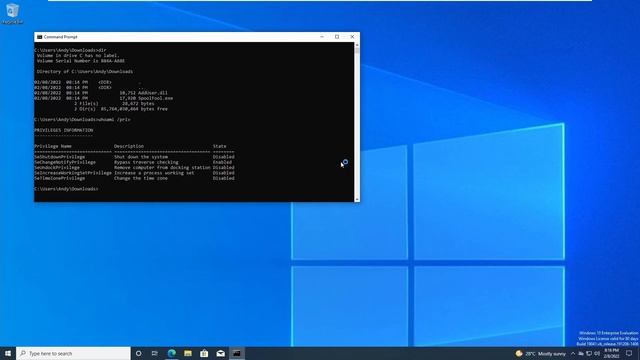Click the Command Prompt title bar icon

click(x=40, y=37)
